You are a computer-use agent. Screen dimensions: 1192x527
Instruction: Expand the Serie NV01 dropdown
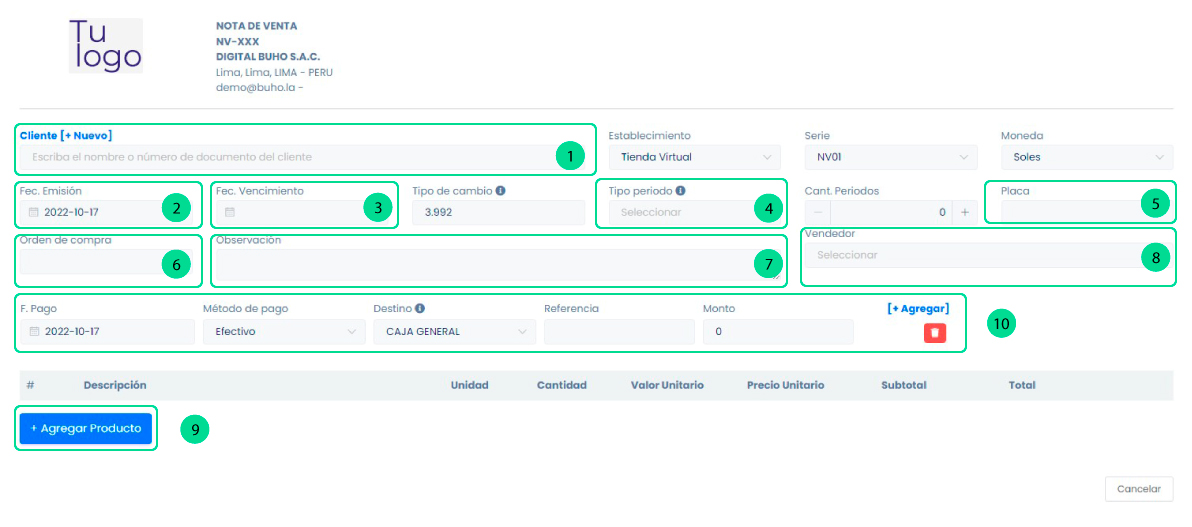click(890, 157)
